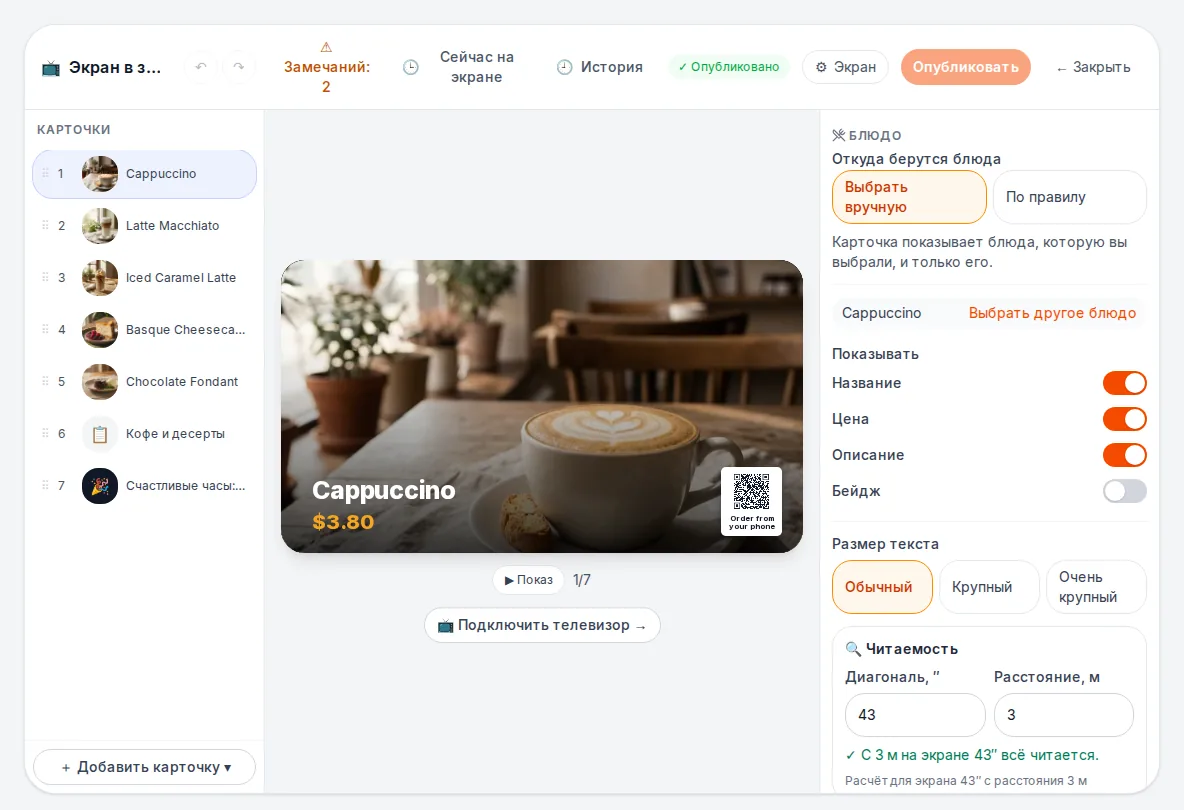1184x810 pixels.
Task: Click the $3.80 price on preview
Action: pyautogui.click(x=343, y=522)
